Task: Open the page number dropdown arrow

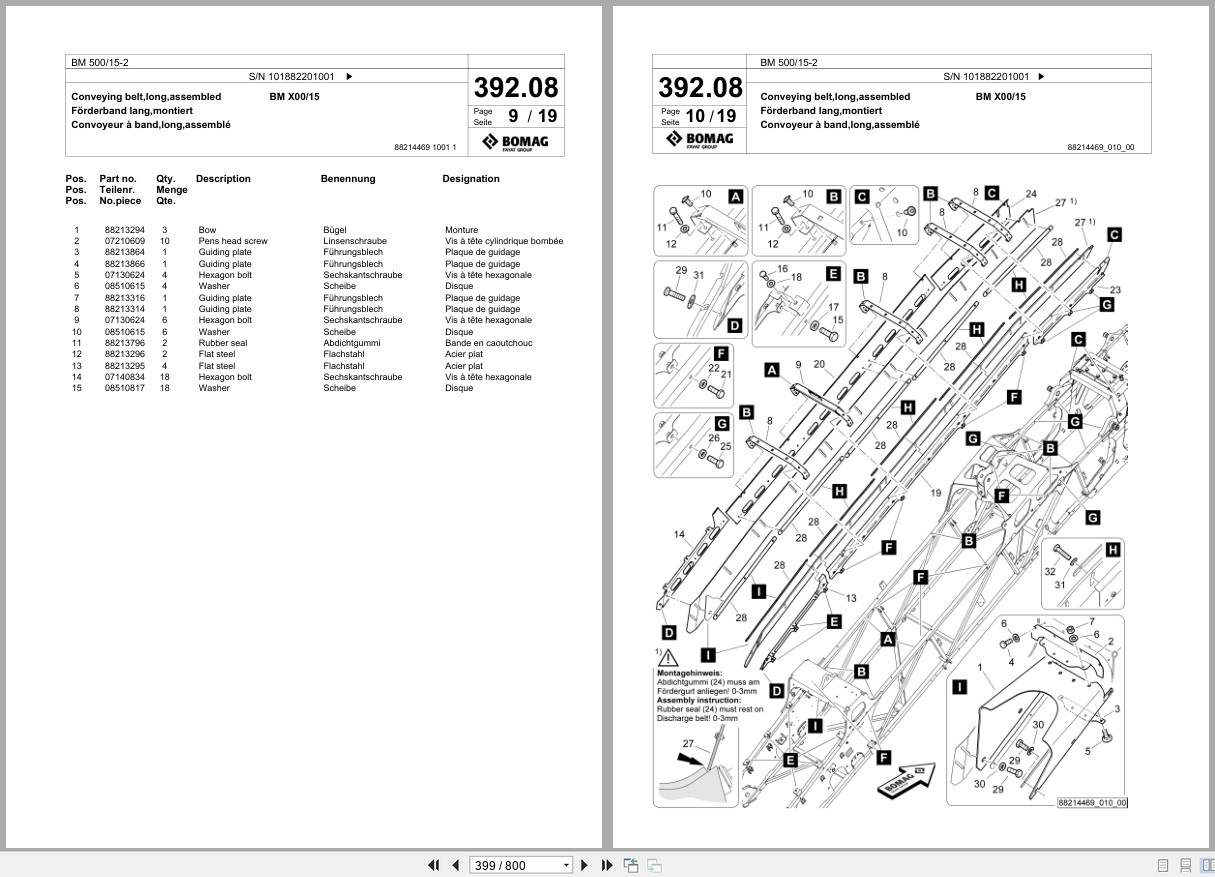Action: [x=567, y=866]
